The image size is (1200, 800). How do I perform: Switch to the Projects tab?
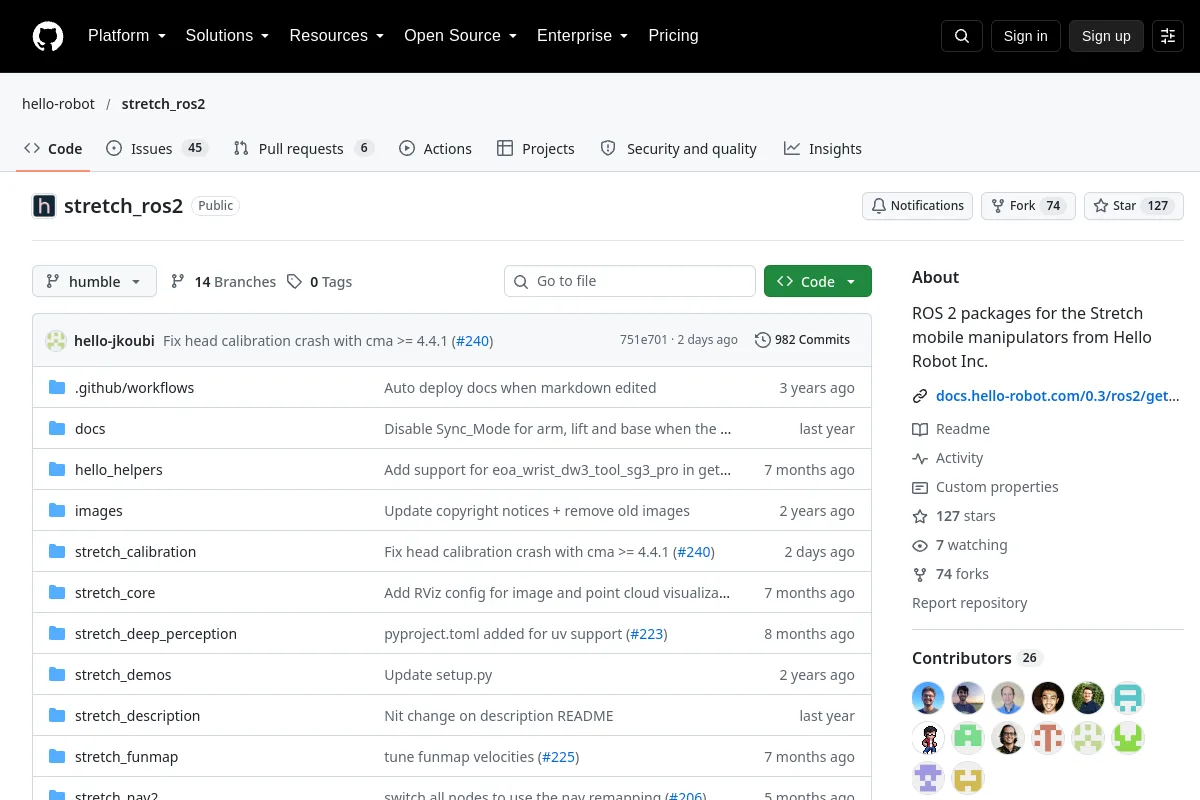click(536, 148)
